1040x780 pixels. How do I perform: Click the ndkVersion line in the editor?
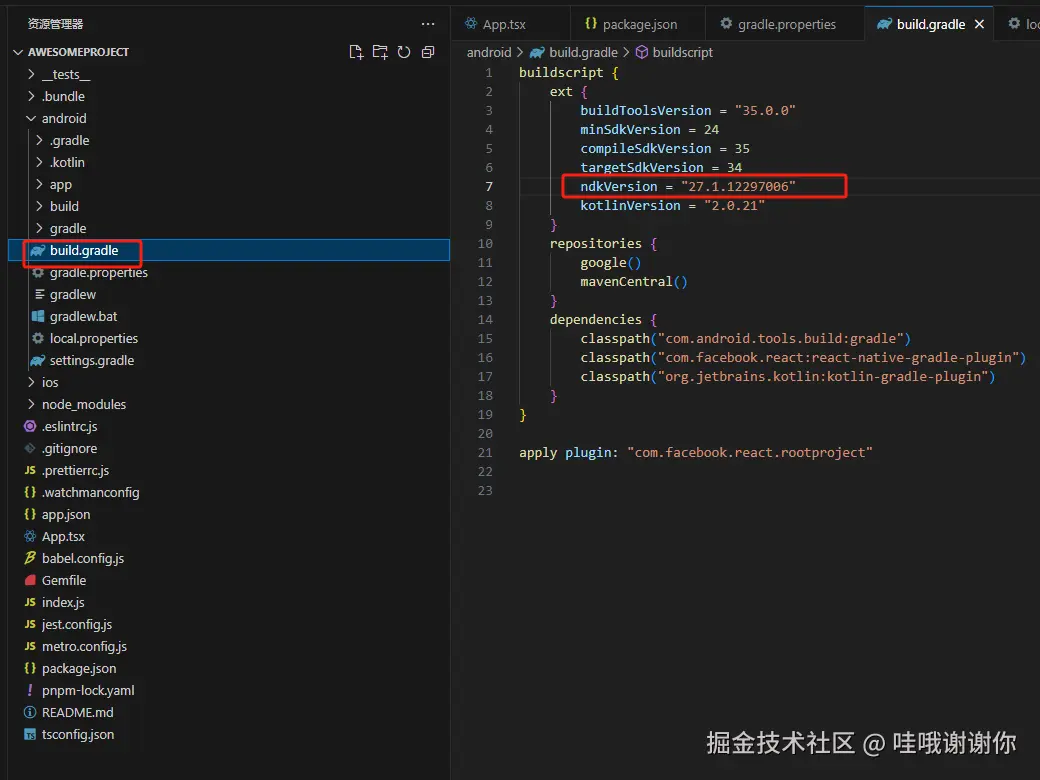(x=688, y=187)
